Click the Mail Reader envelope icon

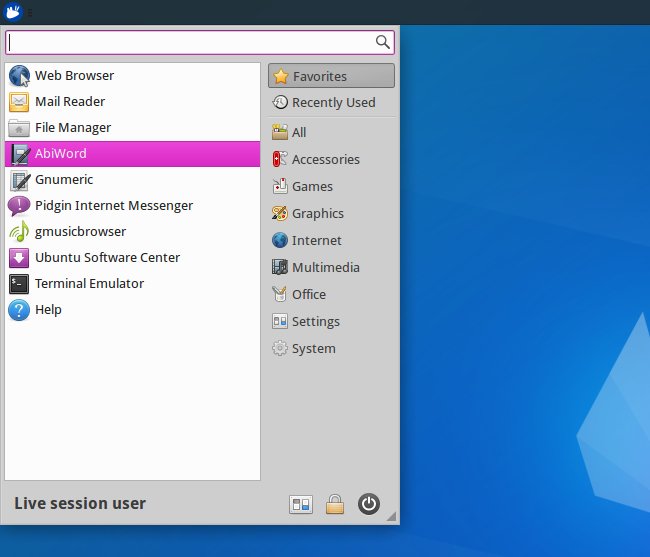[19, 102]
